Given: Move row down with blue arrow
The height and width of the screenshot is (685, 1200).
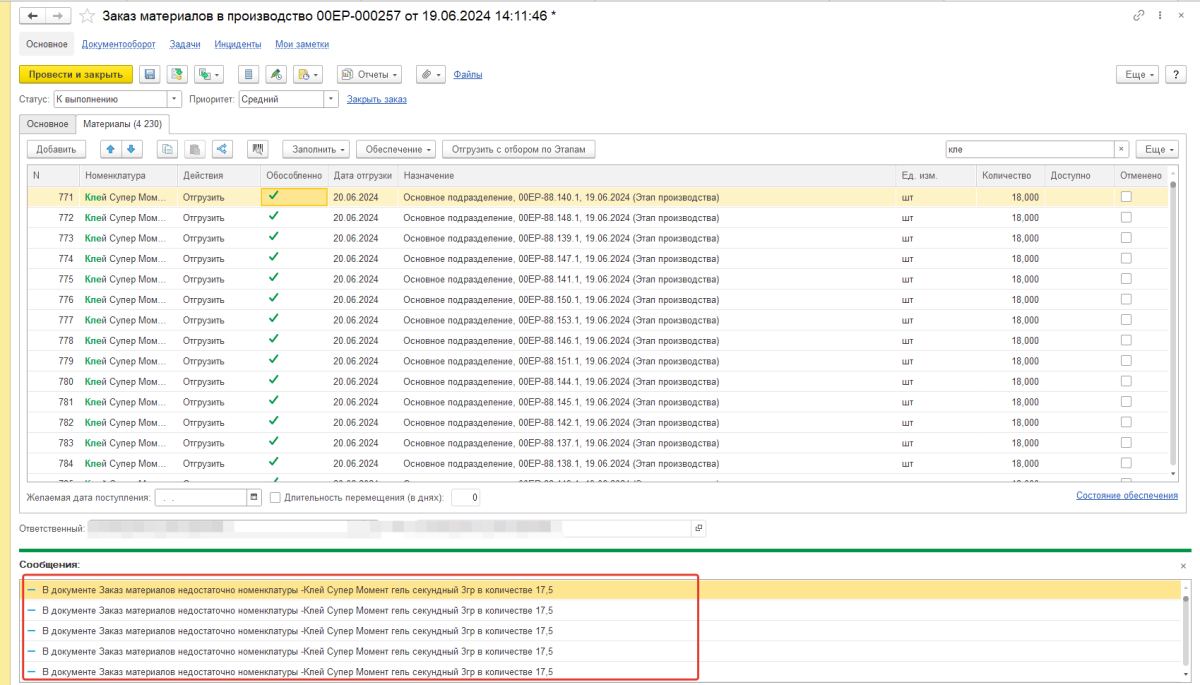Looking at the screenshot, I should tap(130, 149).
